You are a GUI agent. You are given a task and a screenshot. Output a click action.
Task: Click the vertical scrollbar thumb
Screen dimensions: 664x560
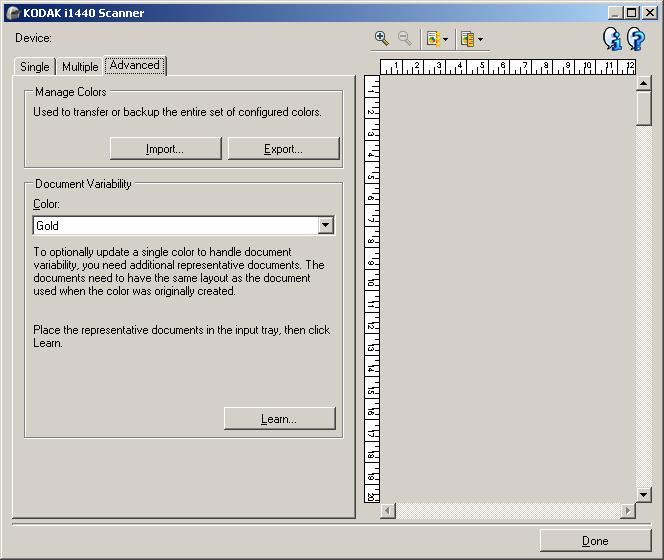pos(643,108)
